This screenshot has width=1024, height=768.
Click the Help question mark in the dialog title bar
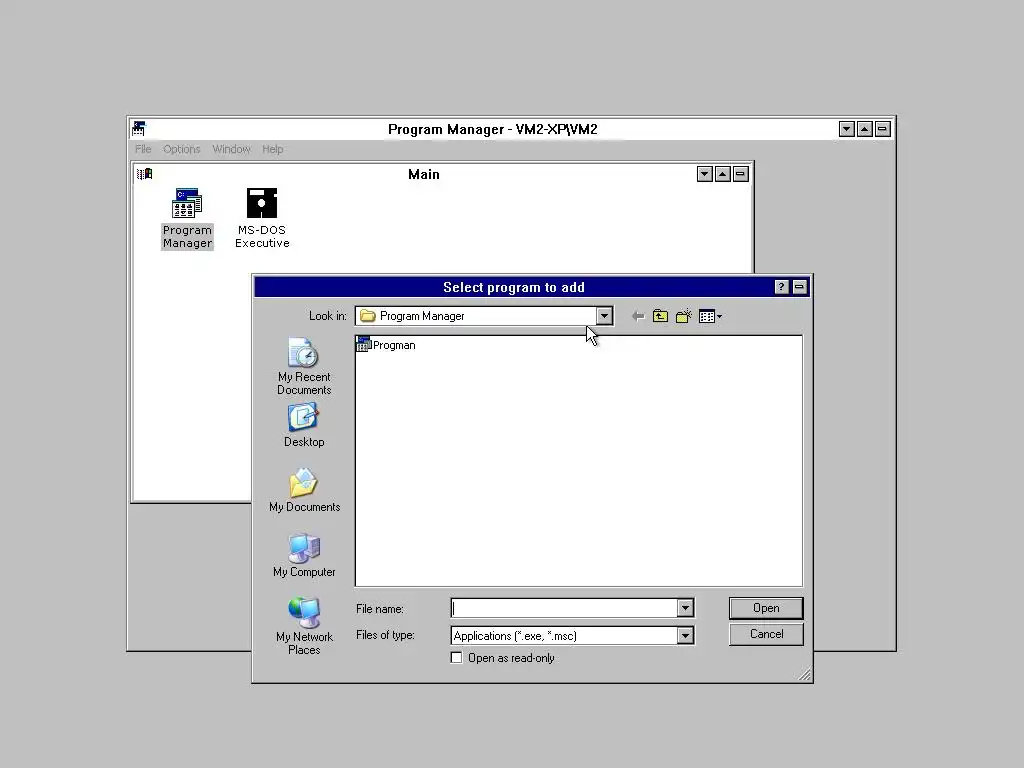pos(781,287)
